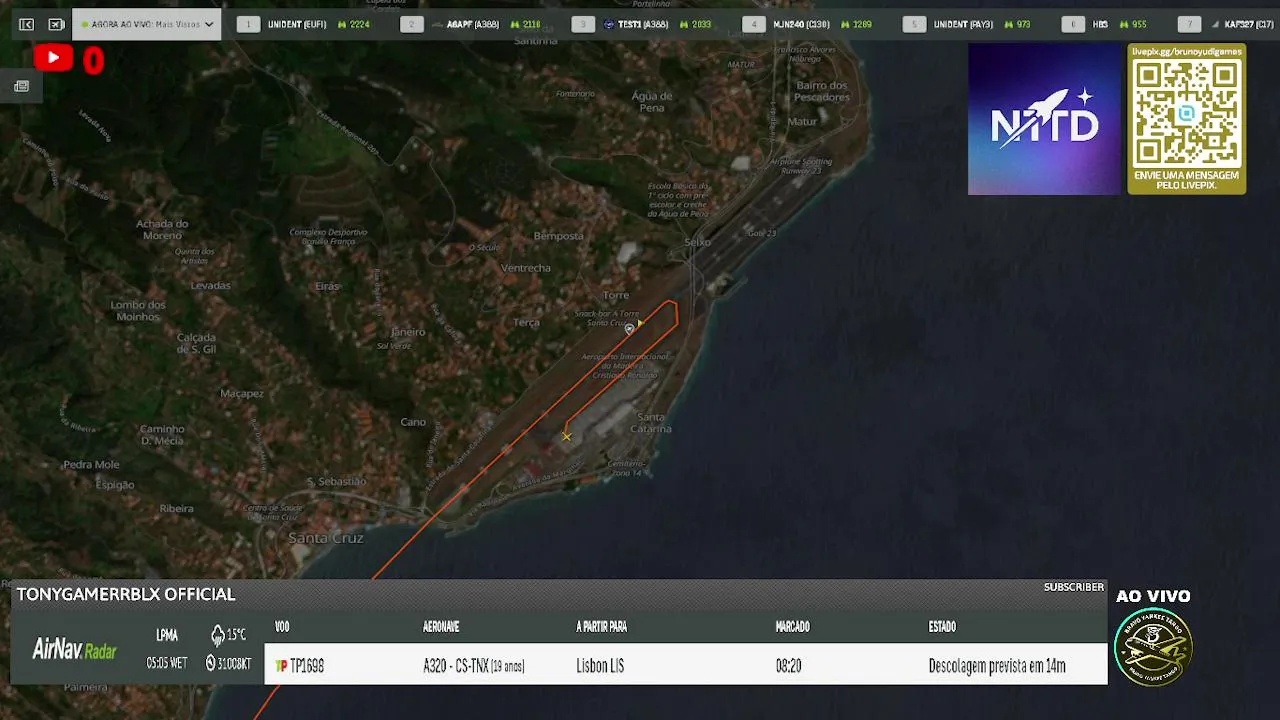Select most-tracked flight rank 1 badge
Screen dimensions: 1280x720
pyautogui.click(x=248, y=24)
